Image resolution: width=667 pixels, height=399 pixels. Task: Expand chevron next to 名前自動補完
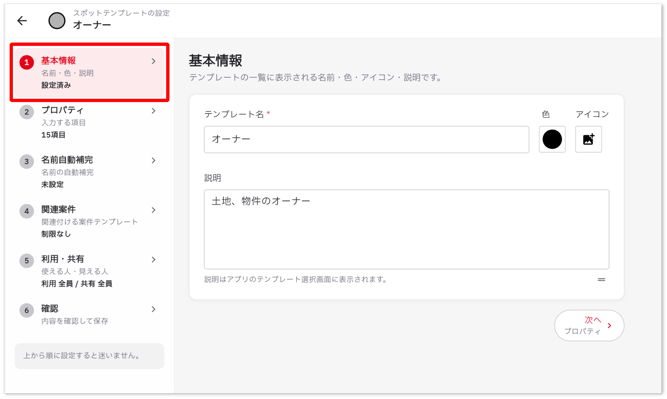(154, 160)
